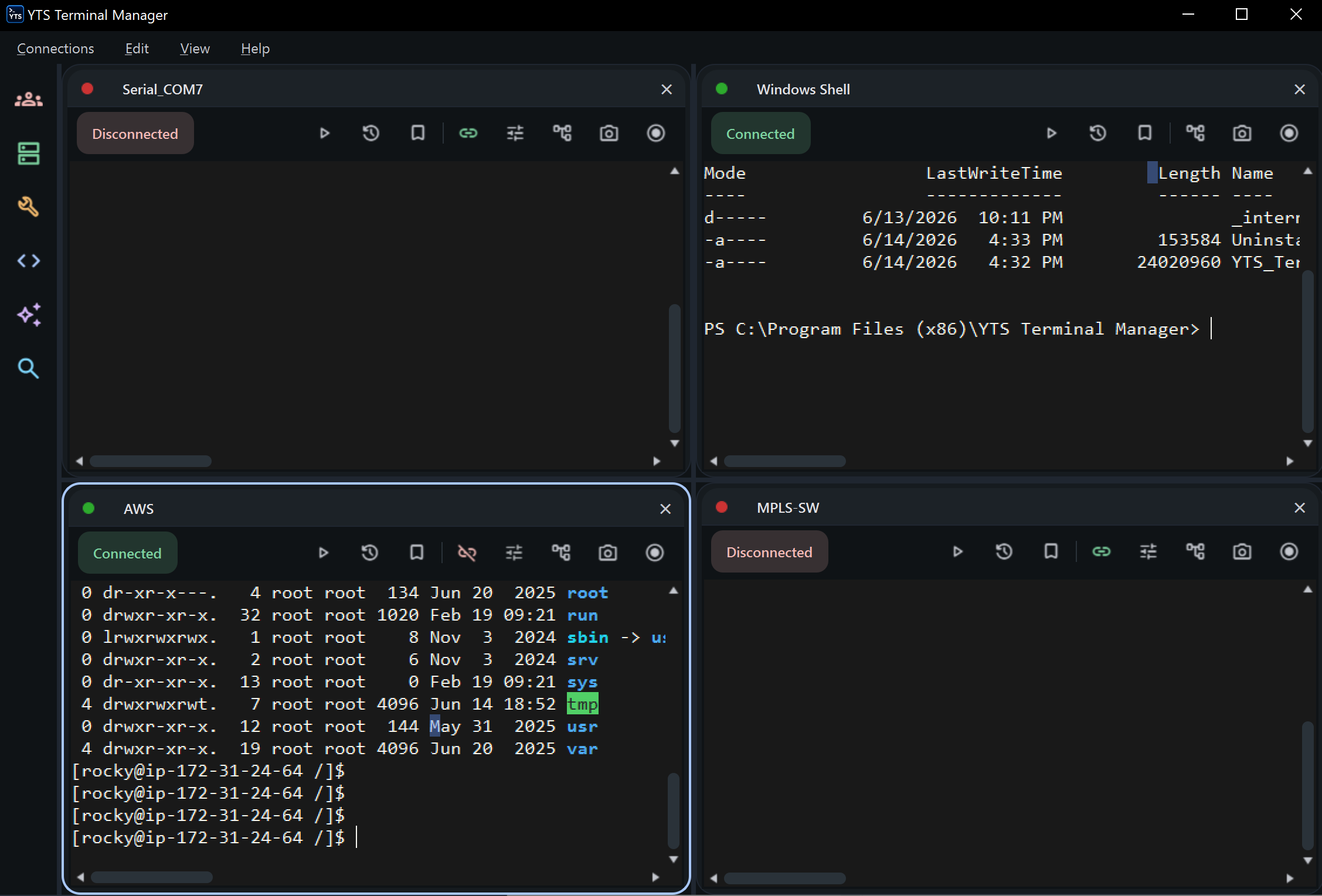Click Disconnected status button in MPLS-SW

769,552
